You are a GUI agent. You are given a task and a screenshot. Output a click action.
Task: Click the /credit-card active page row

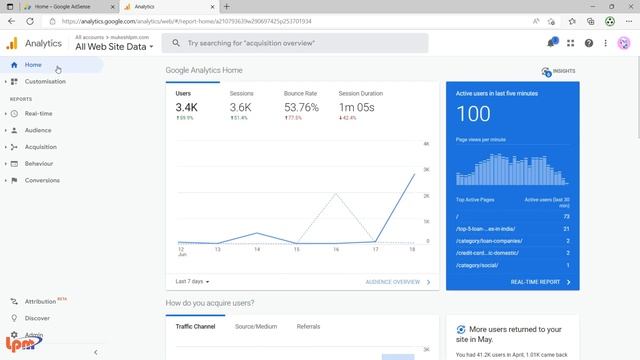point(513,253)
